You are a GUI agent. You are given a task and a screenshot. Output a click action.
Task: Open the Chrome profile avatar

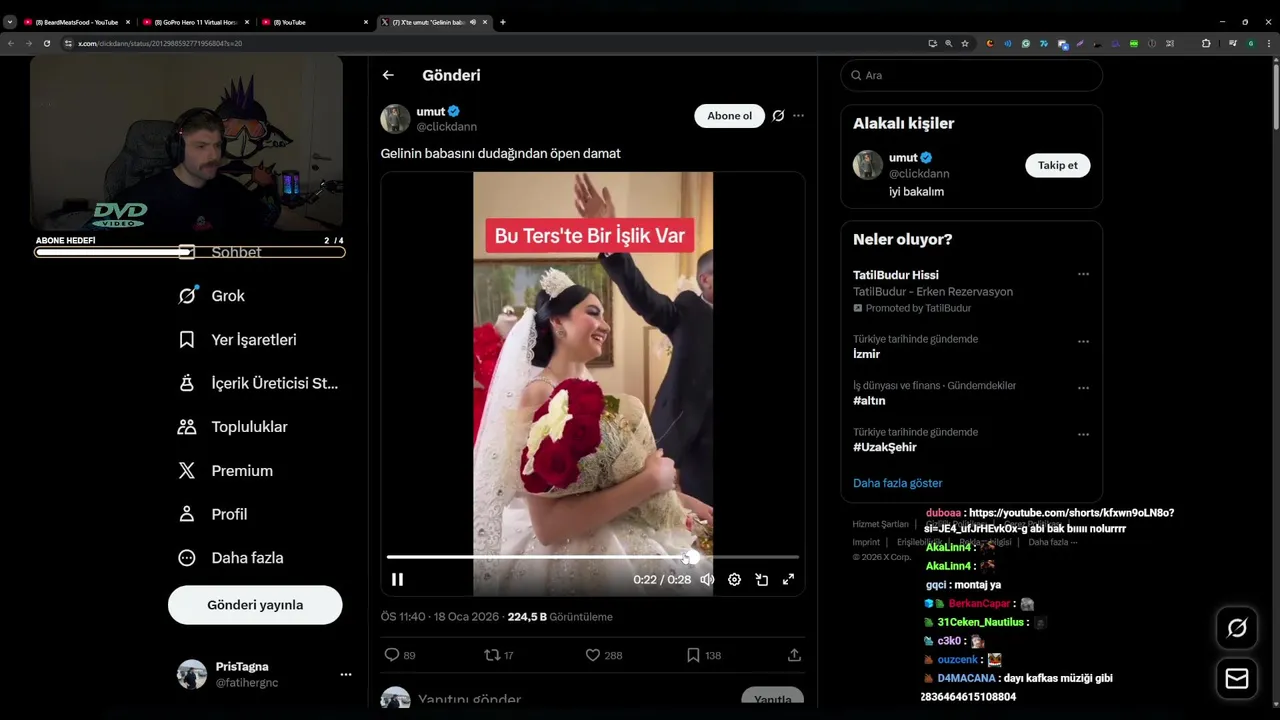coord(1250,43)
